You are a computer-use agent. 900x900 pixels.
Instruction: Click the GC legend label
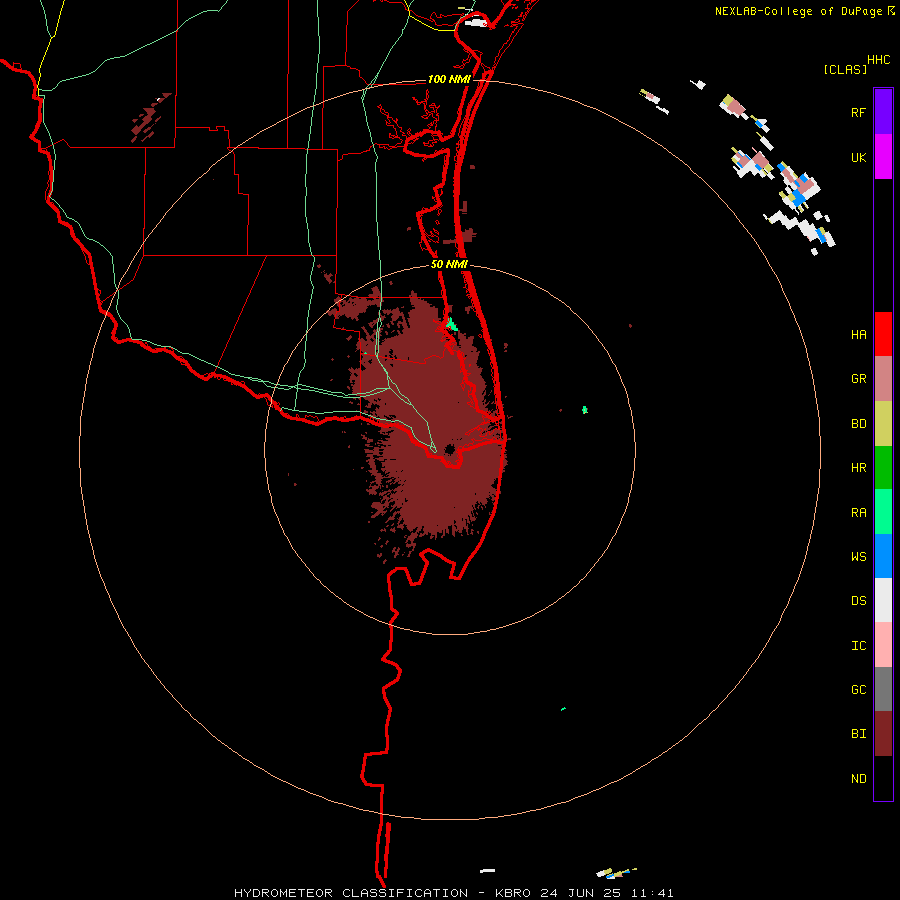pos(858,689)
